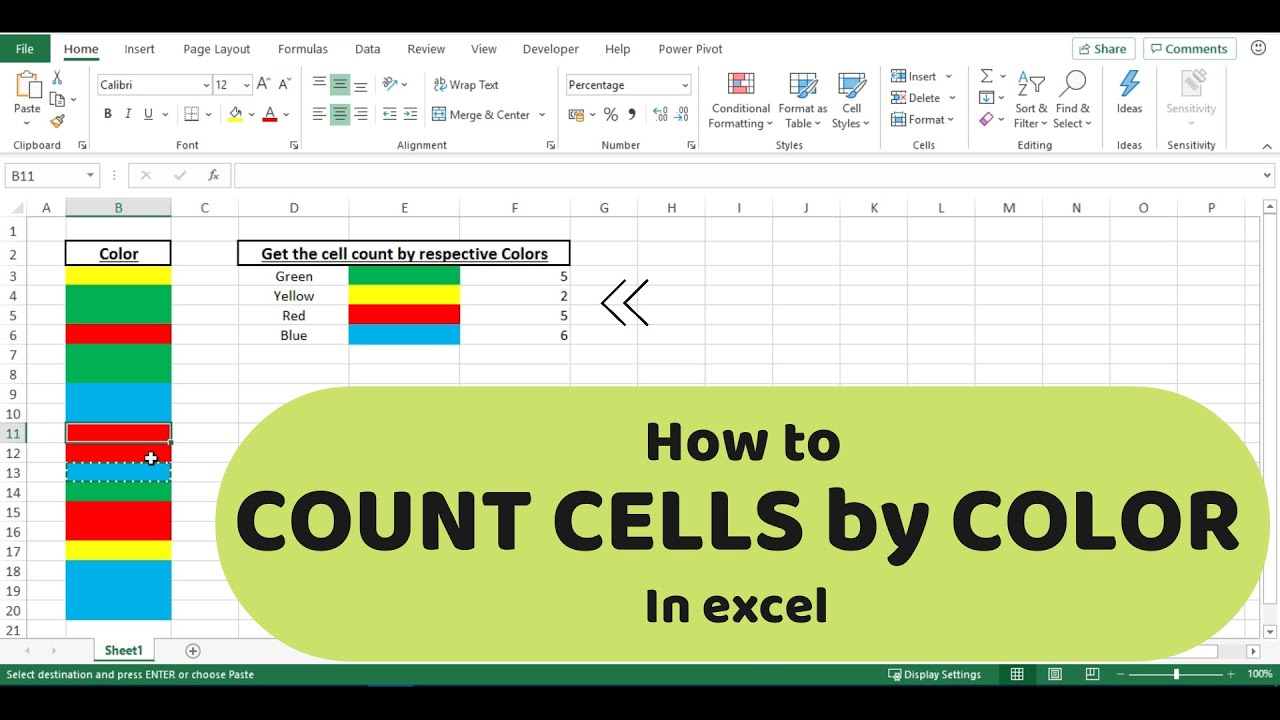
Task: Open the Cell Styles gallery
Action: point(851,100)
